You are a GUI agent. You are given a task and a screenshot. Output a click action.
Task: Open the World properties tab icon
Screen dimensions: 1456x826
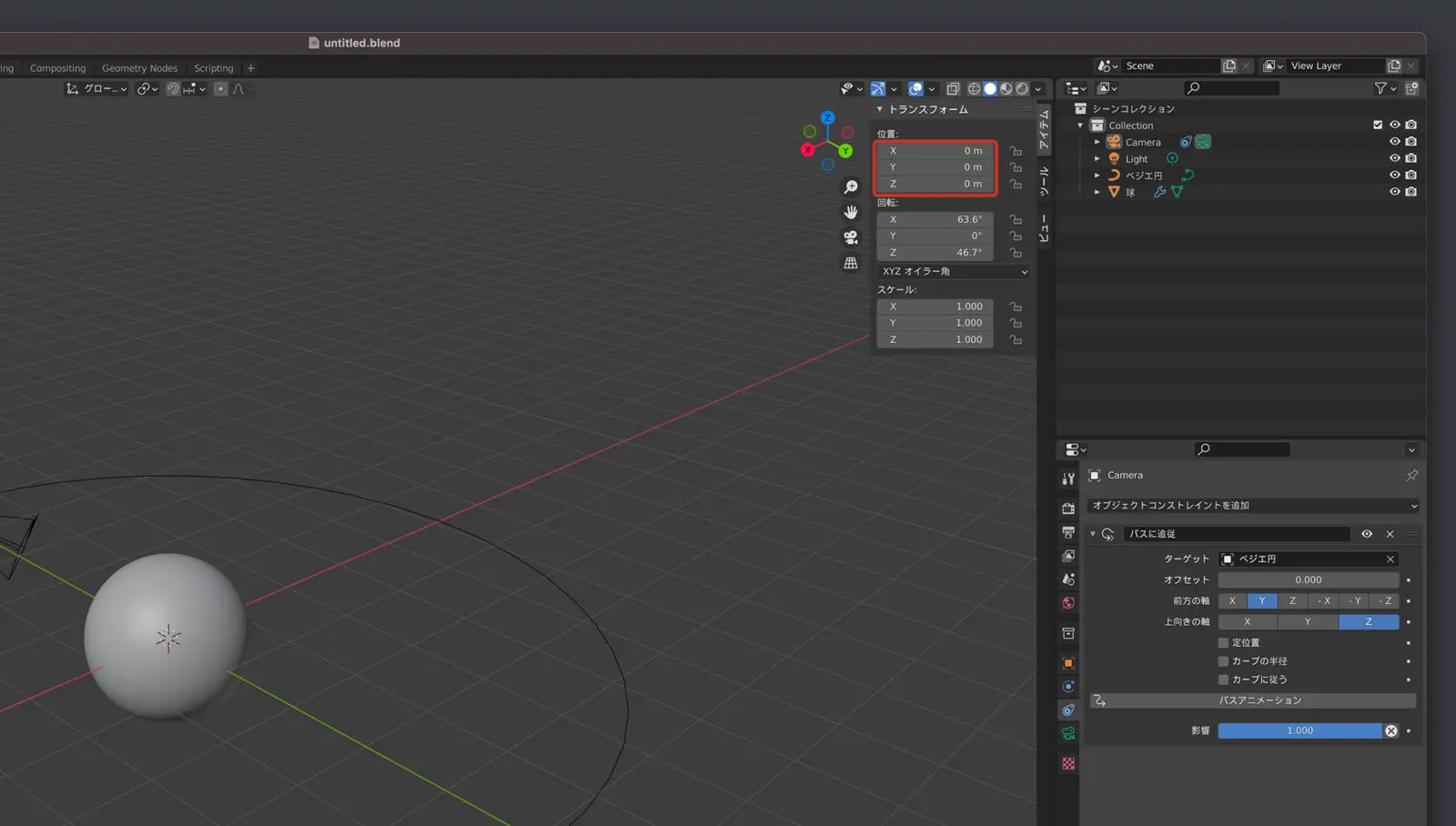[1068, 603]
